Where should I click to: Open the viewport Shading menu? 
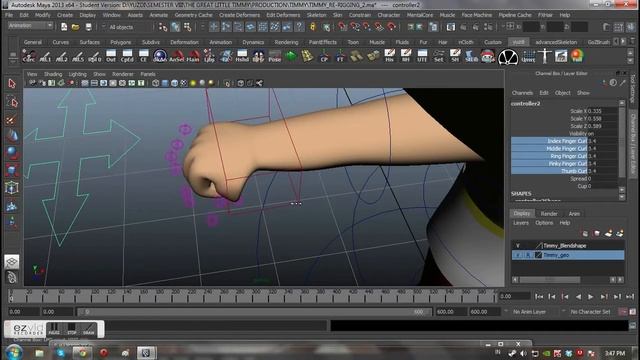pos(53,74)
